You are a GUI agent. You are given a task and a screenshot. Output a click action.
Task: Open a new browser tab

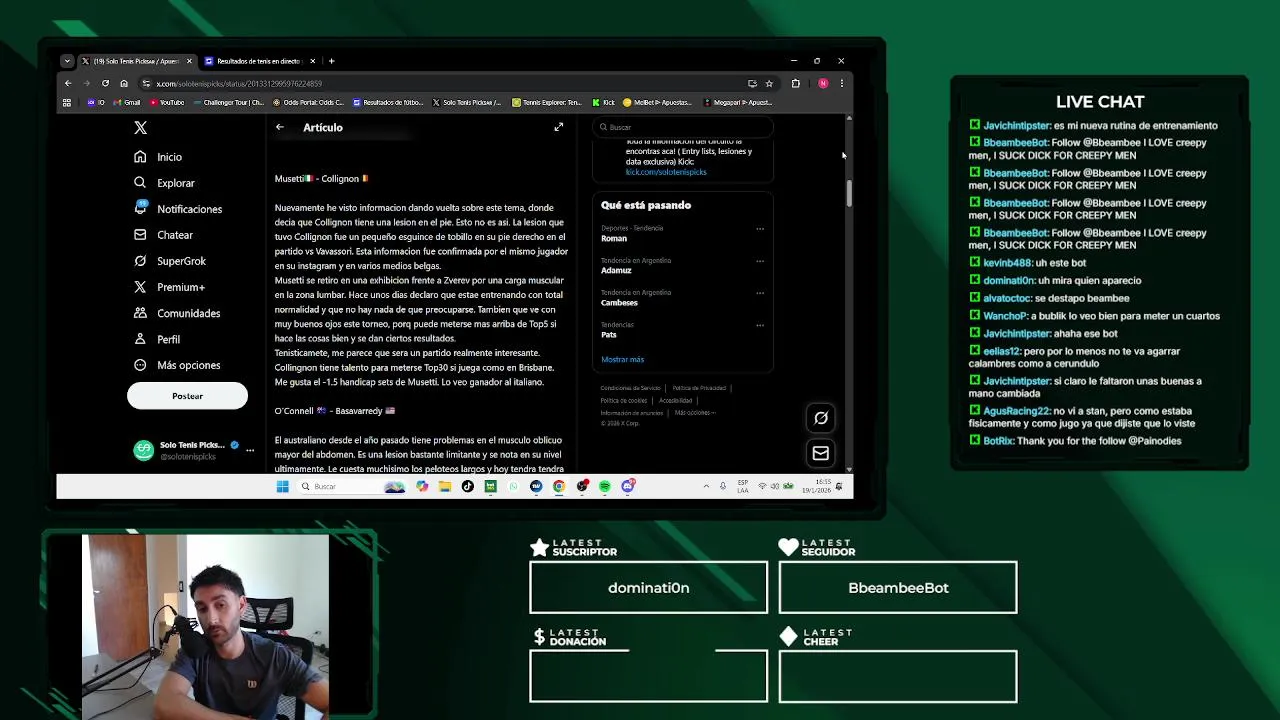point(332,61)
